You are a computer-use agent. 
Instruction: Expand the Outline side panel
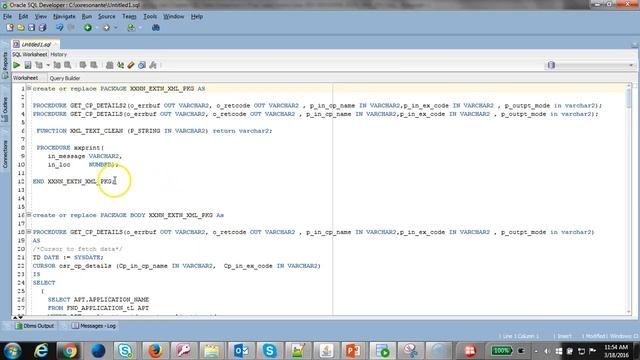(x=5, y=109)
